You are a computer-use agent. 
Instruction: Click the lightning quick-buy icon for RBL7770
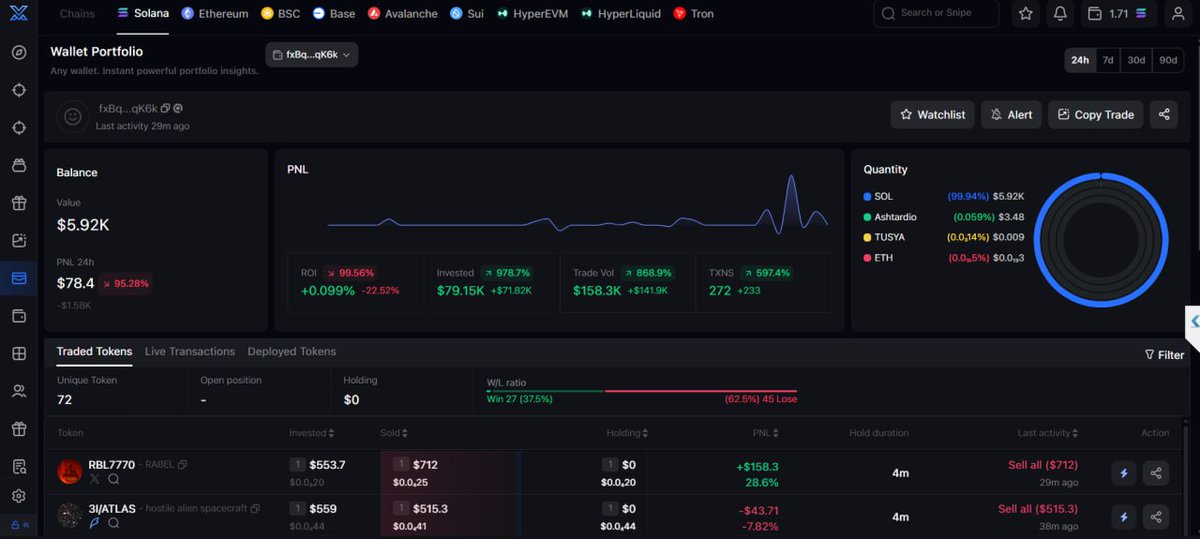click(x=1124, y=473)
